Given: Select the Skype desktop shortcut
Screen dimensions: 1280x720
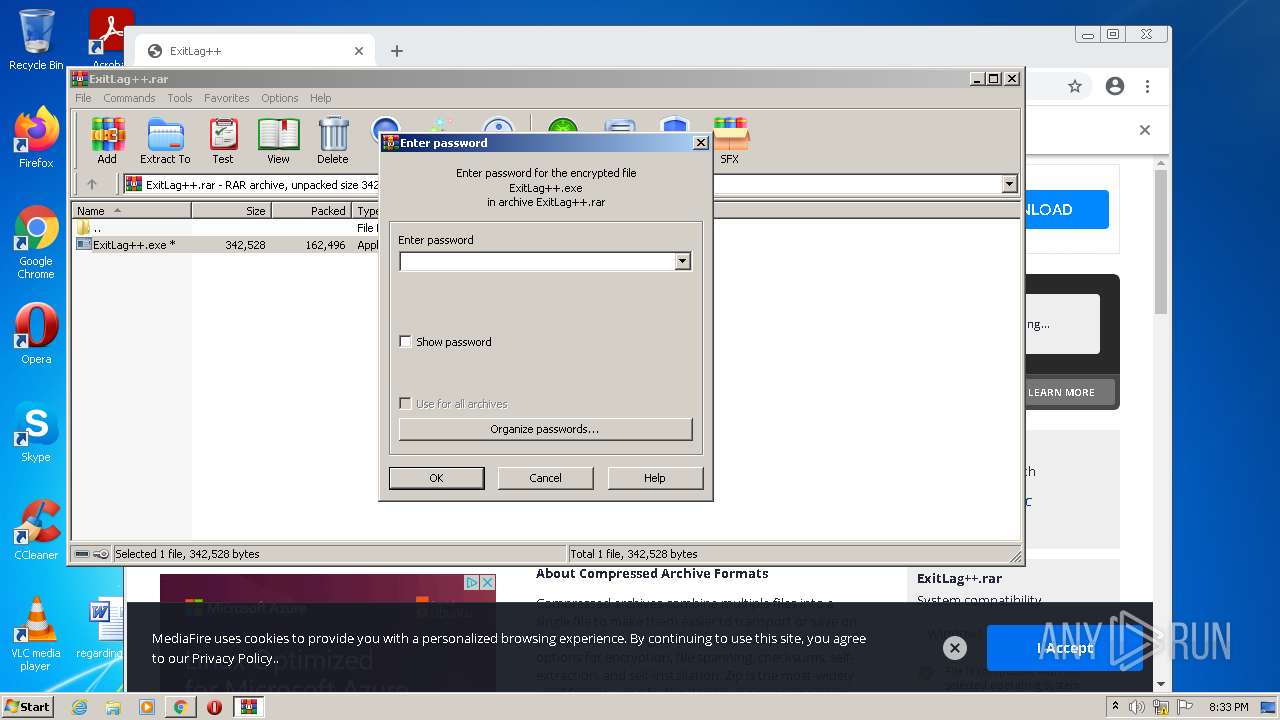Looking at the screenshot, I should (x=36, y=433).
